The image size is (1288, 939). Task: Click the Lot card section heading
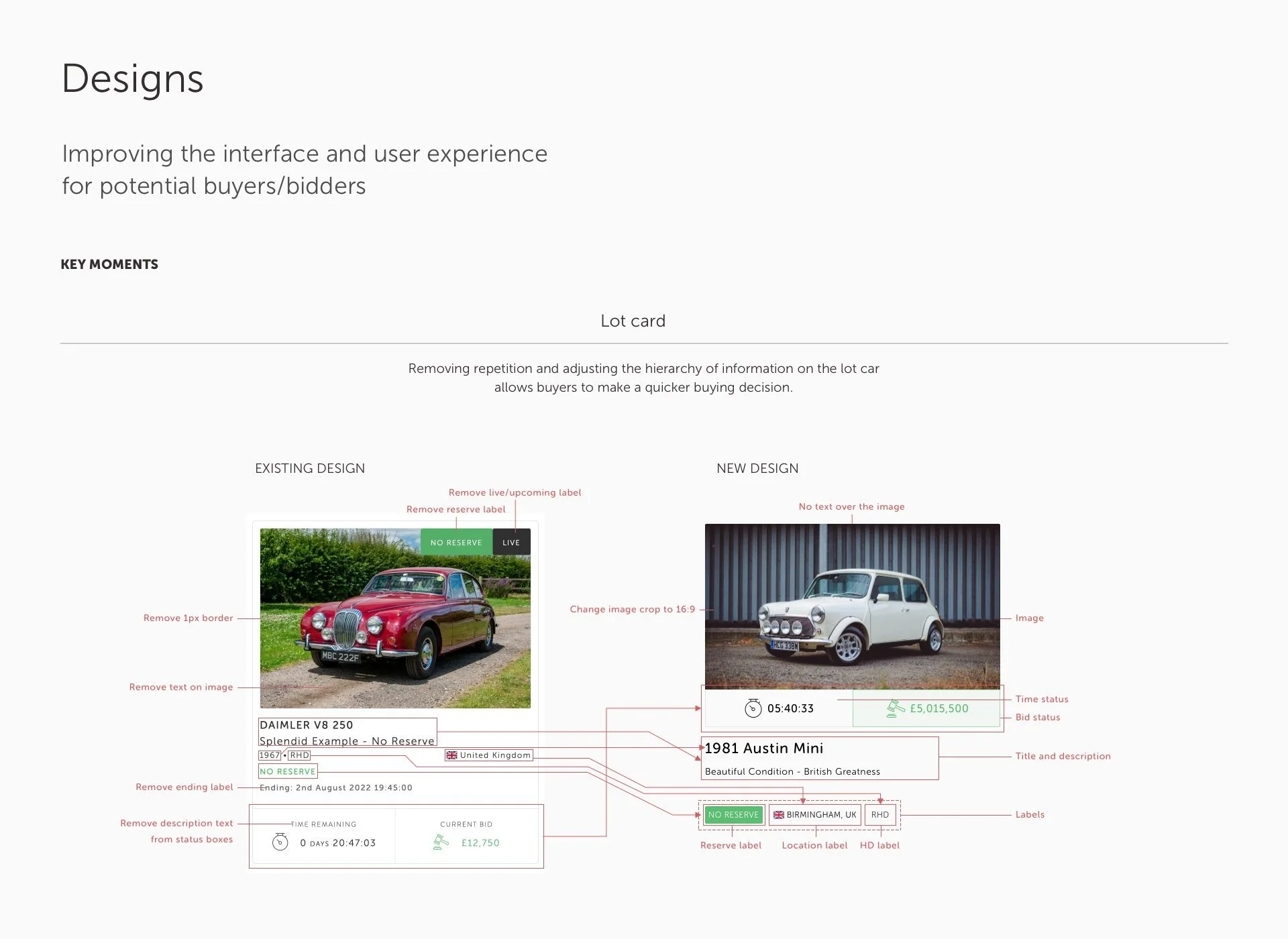pos(633,321)
